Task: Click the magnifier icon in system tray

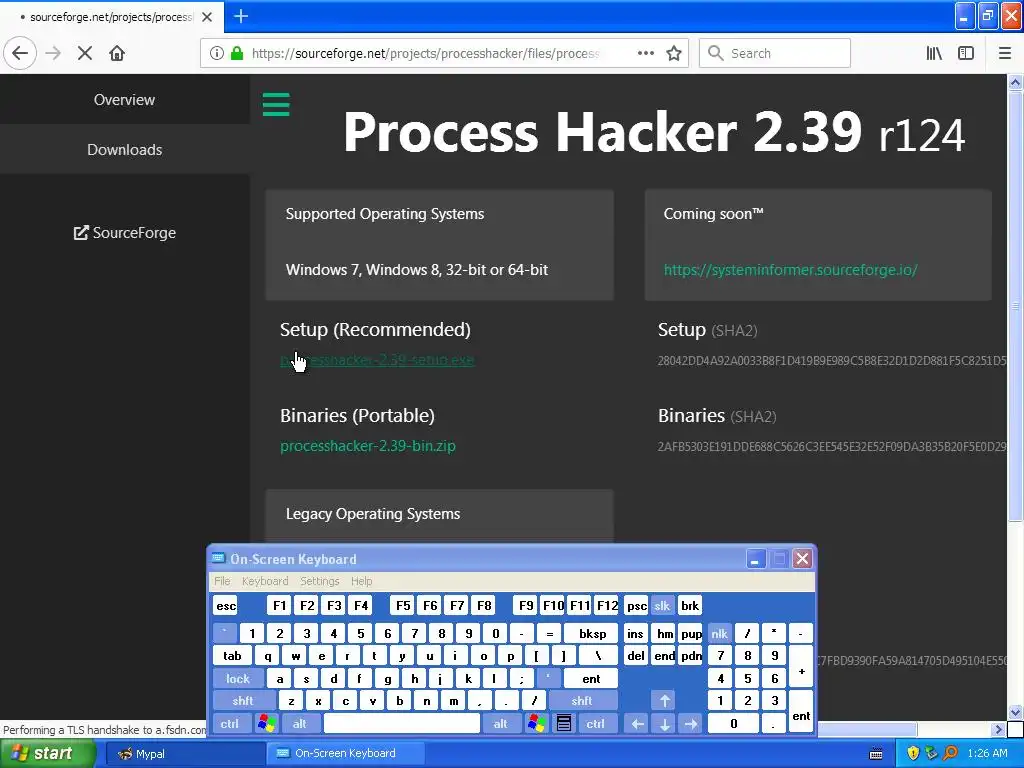Action: [950, 754]
